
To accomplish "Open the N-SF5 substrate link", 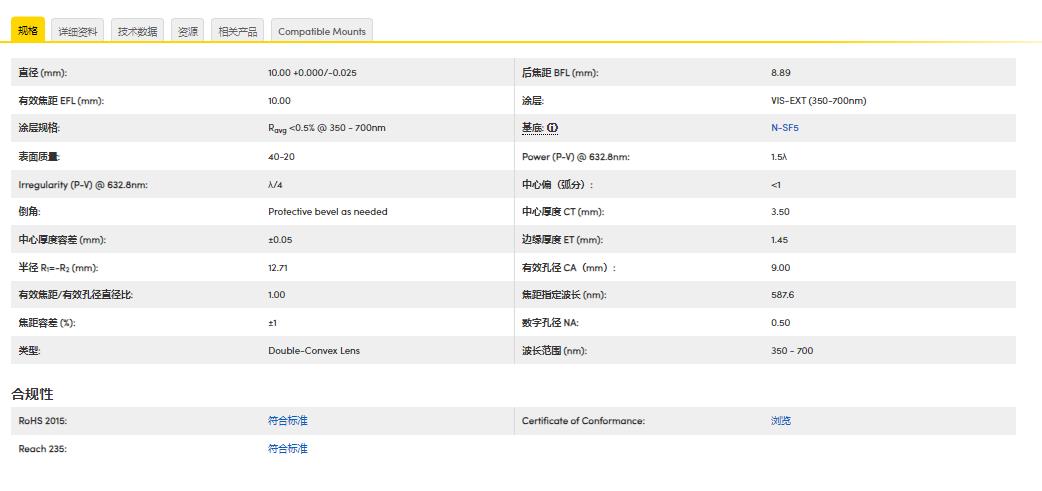I will [784, 128].
